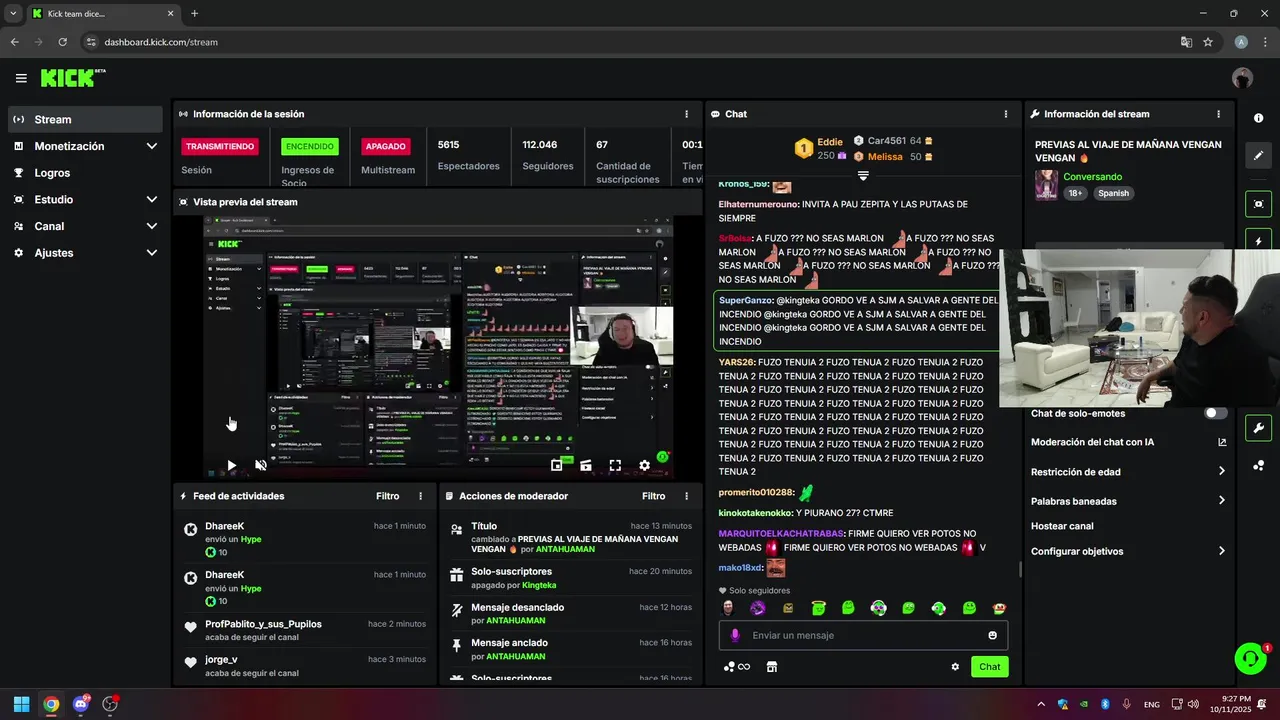Open fullscreen on stream preview

click(x=615, y=465)
